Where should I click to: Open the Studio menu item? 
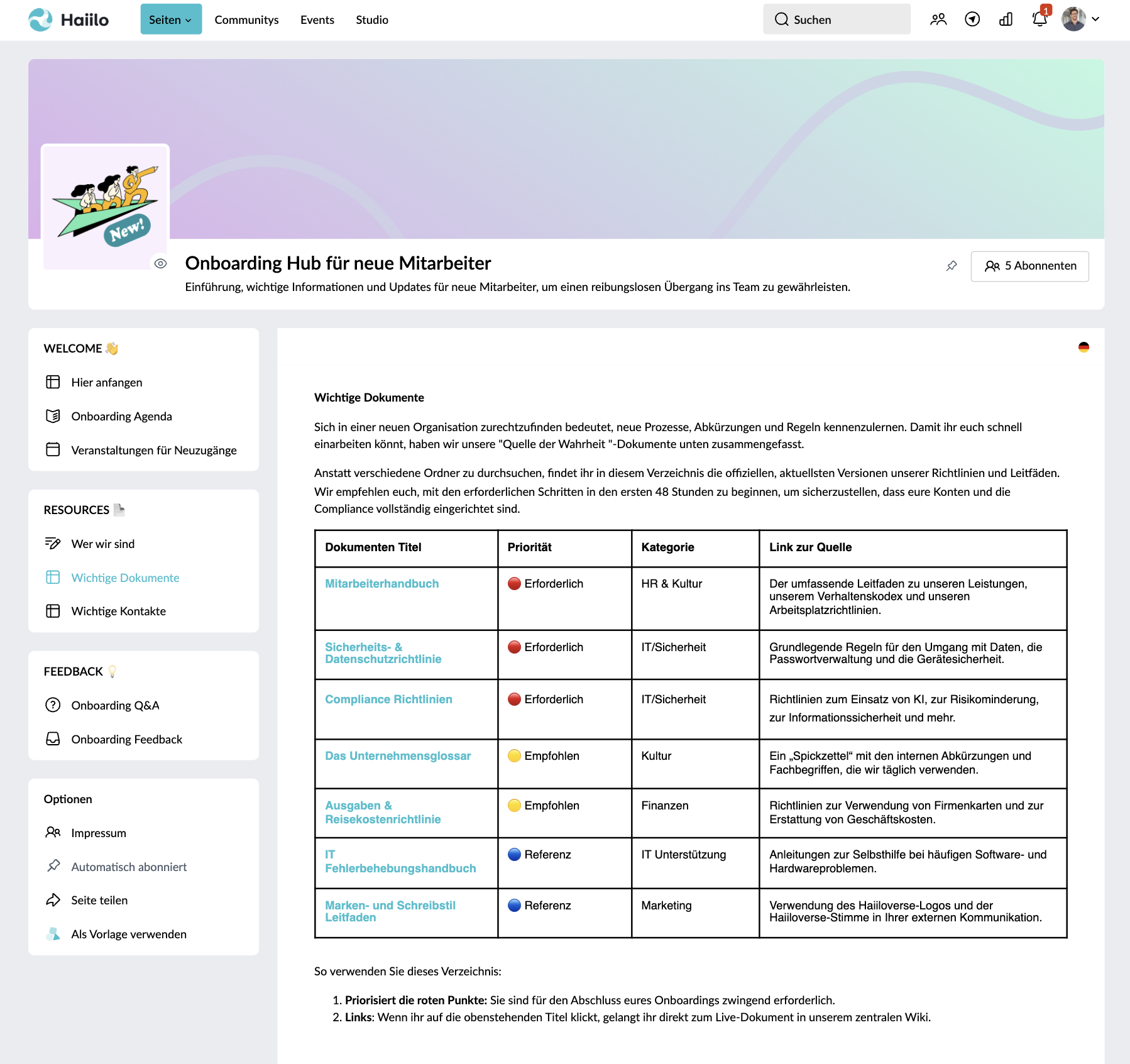372,19
